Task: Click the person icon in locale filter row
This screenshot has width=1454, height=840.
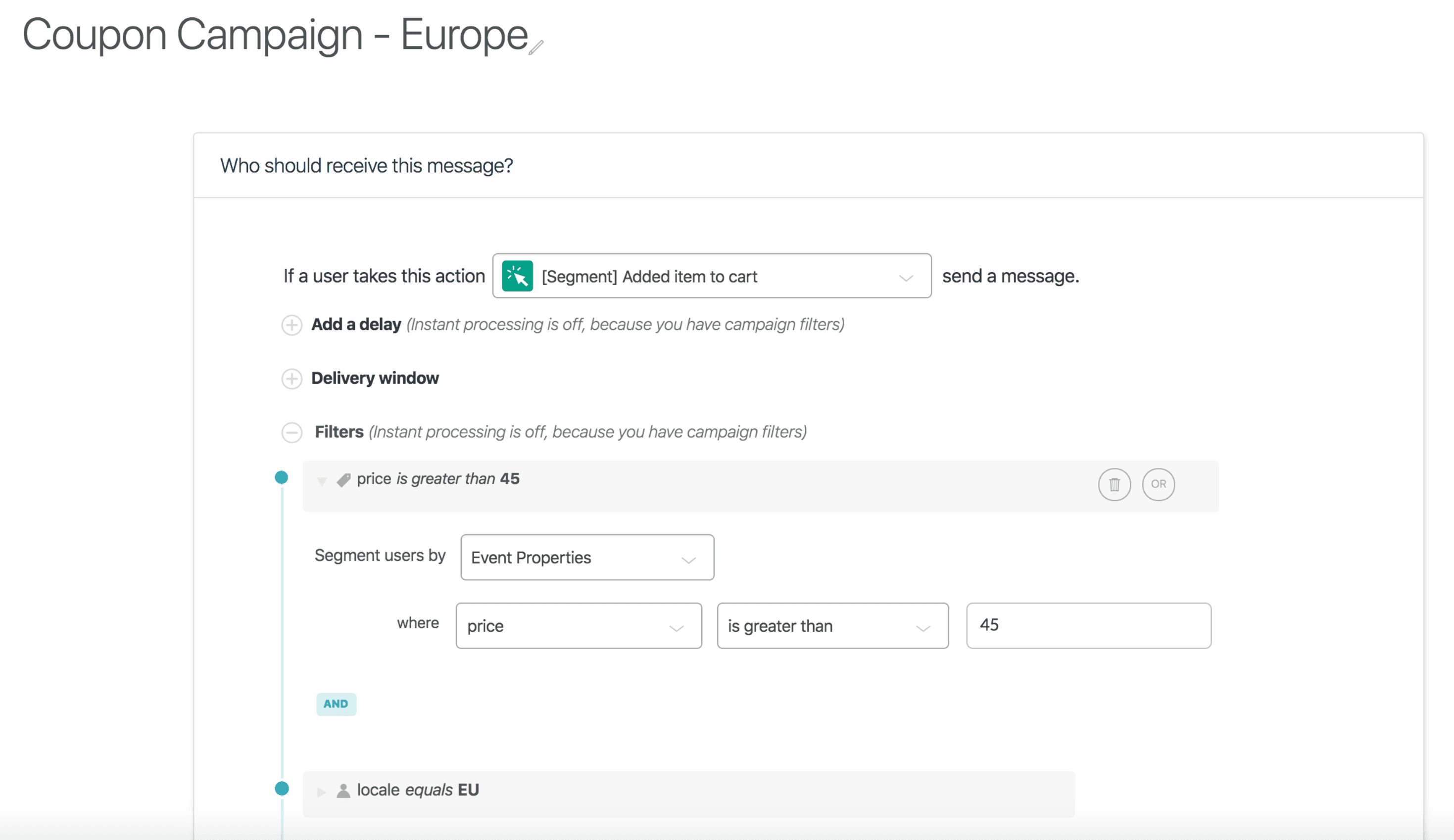Action: tap(343, 791)
